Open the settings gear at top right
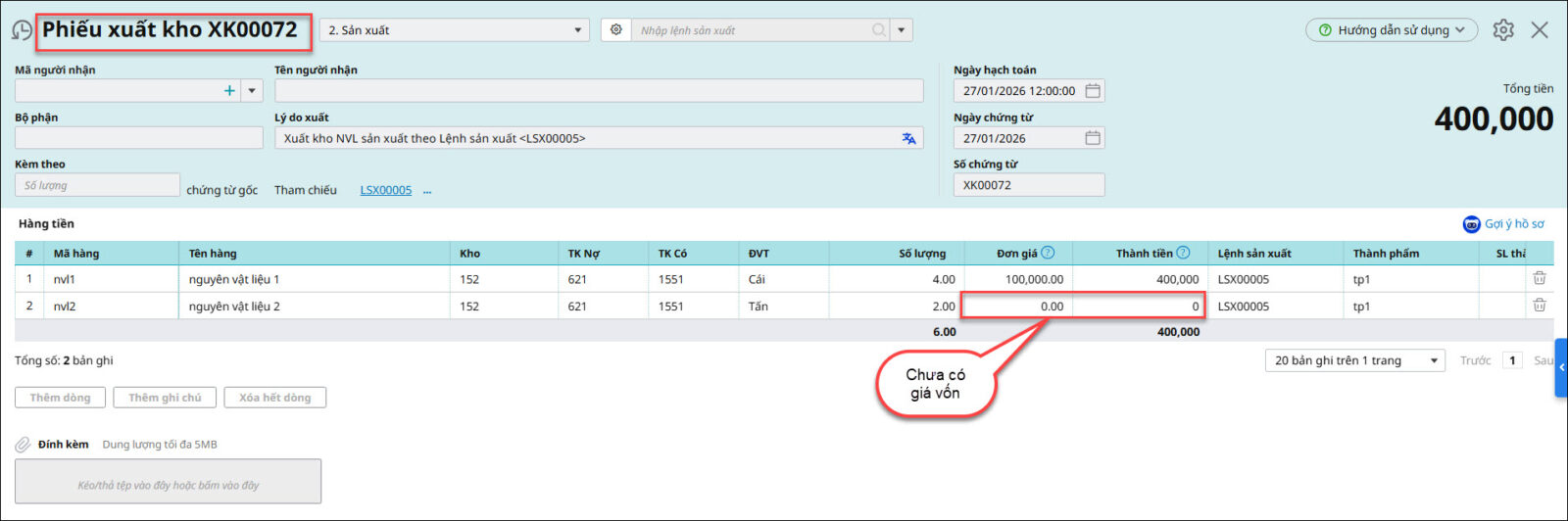The image size is (1568, 521). (1503, 30)
